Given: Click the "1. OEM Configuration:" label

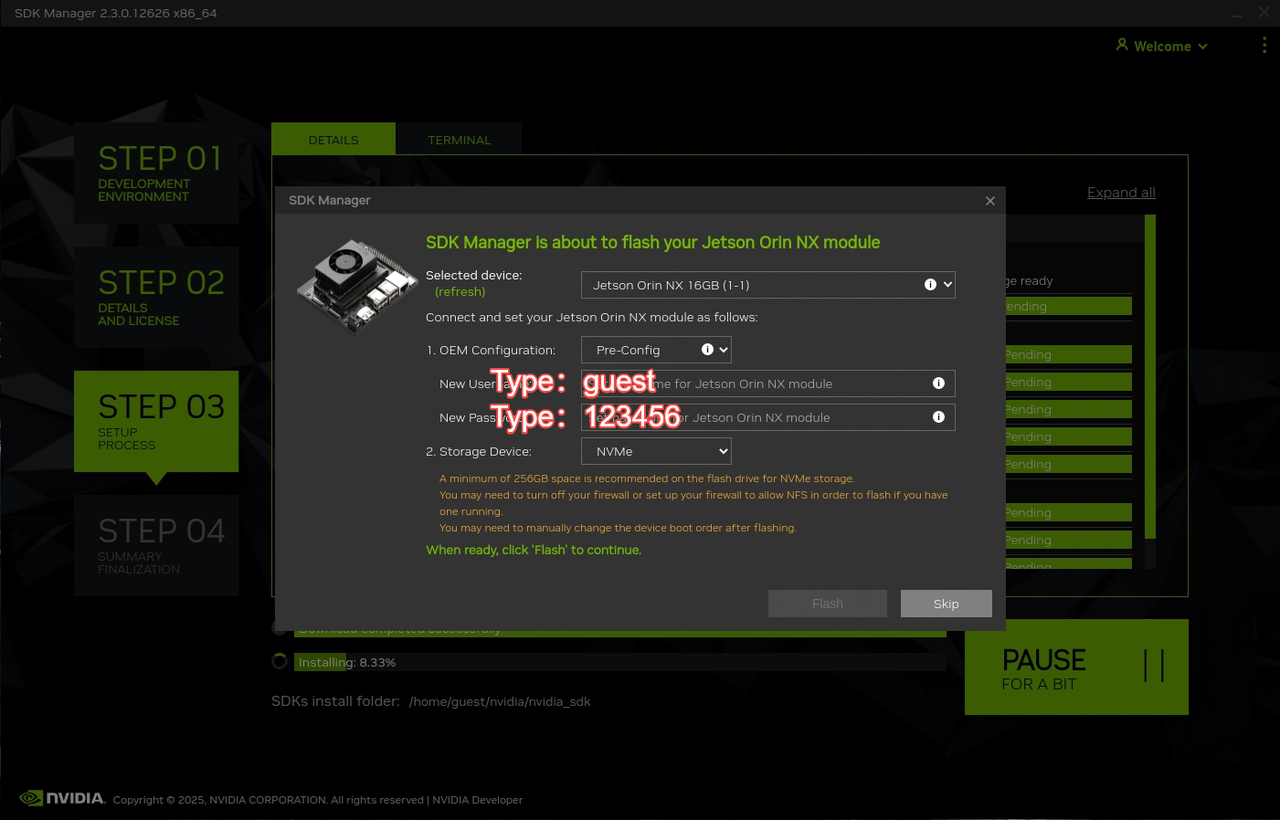Looking at the screenshot, I should [x=490, y=350].
